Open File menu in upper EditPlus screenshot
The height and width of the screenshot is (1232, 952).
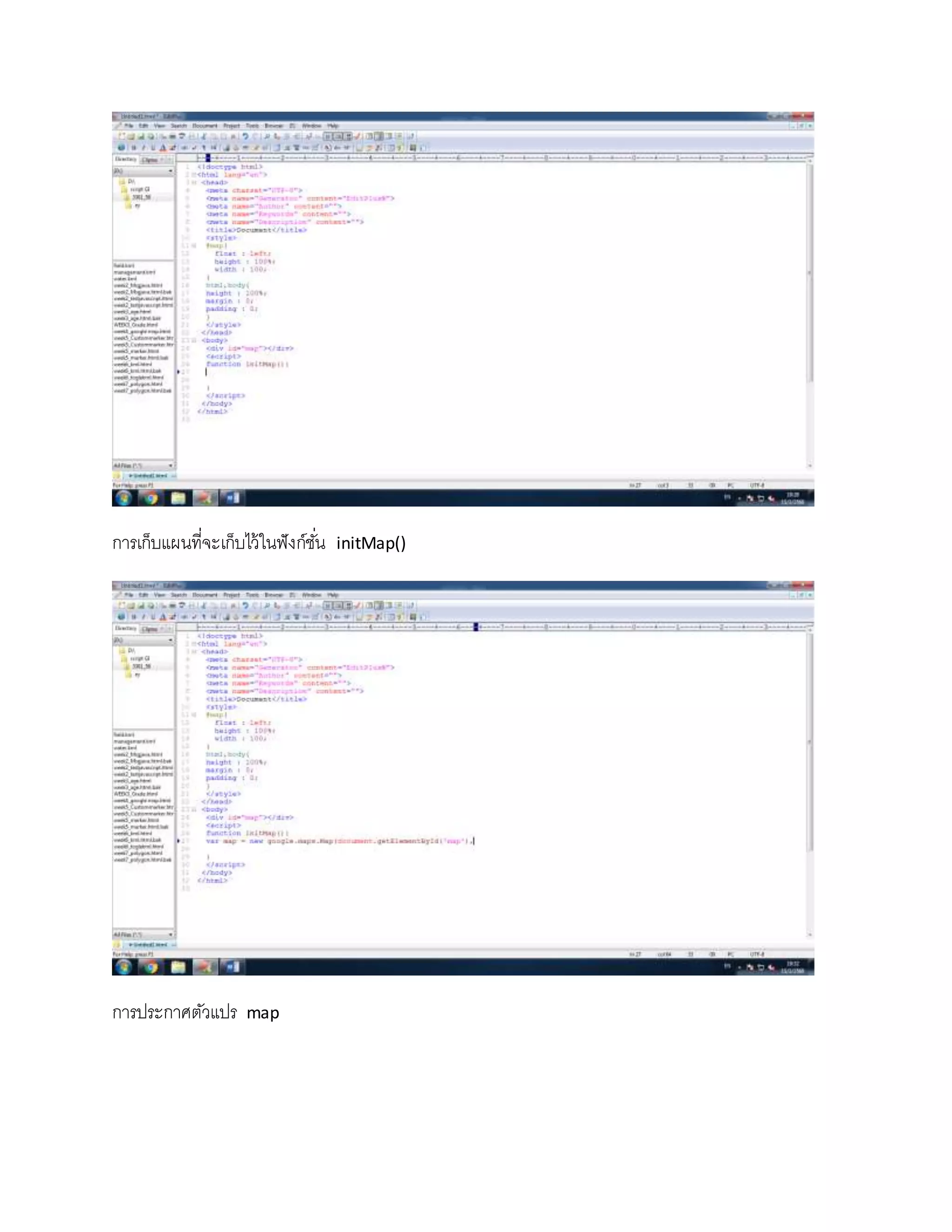(129, 126)
